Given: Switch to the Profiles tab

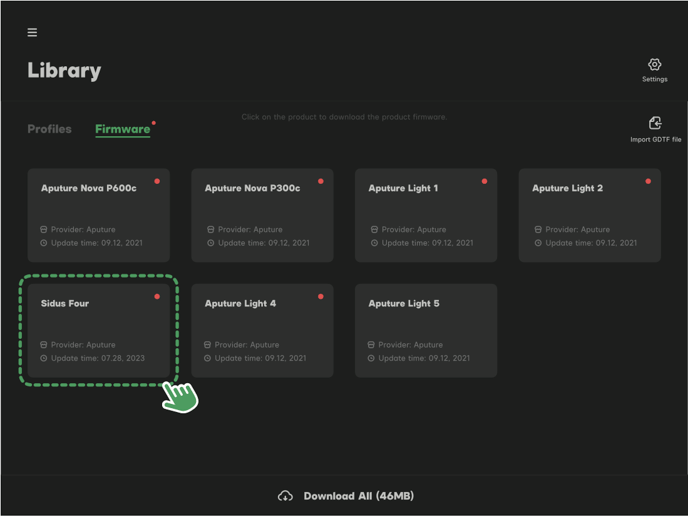Looking at the screenshot, I should pyautogui.click(x=49, y=129).
